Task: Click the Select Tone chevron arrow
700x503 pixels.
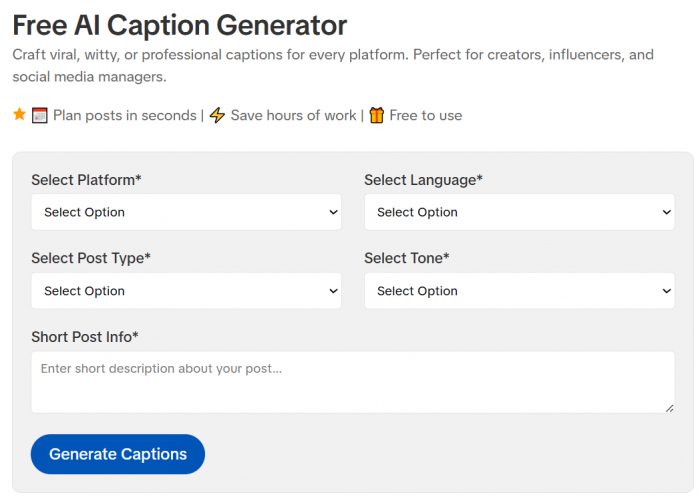Action: tap(667, 291)
